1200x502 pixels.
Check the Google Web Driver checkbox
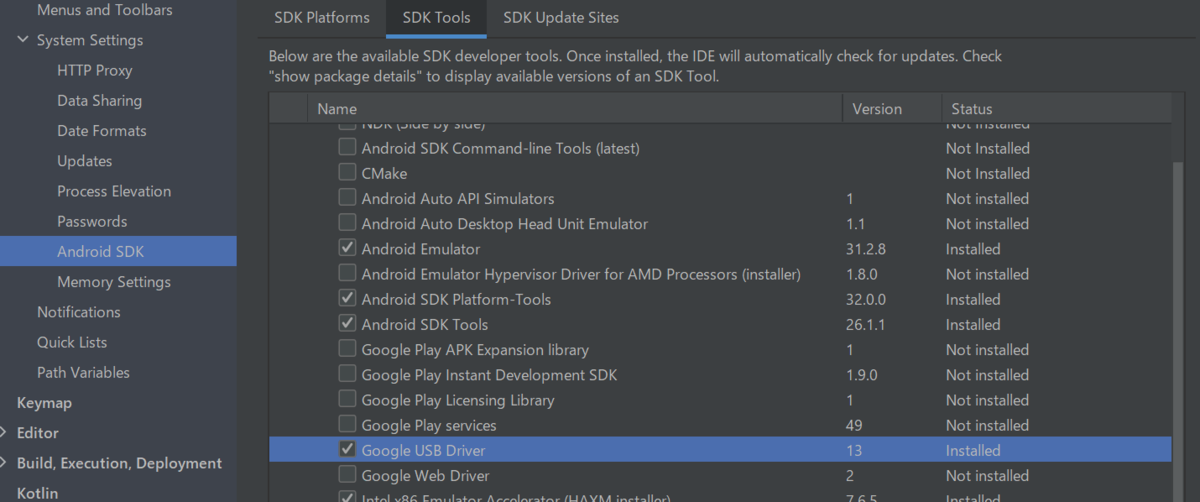point(347,475)
